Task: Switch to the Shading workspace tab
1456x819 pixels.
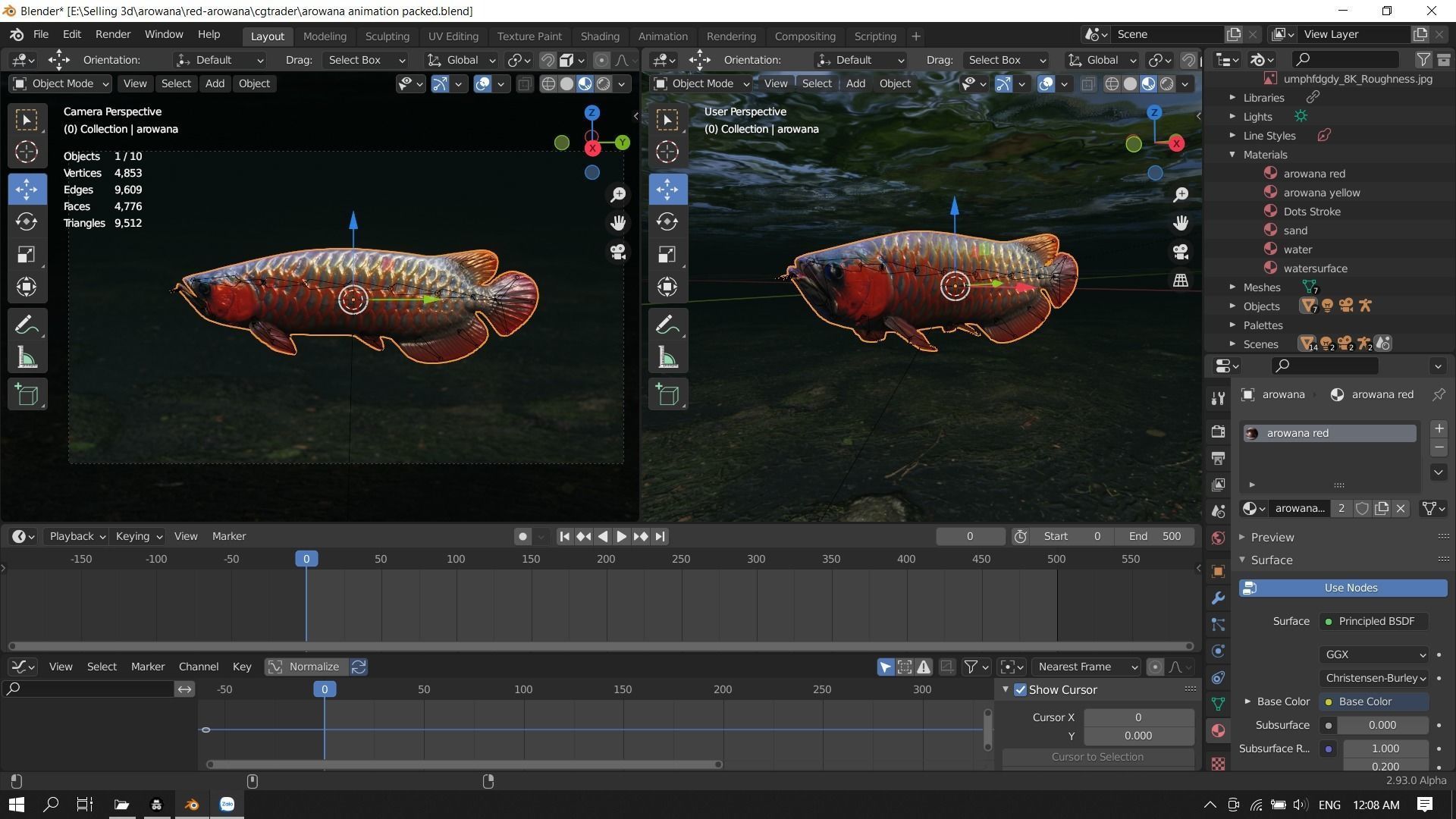Action: [x=600, y=36]
